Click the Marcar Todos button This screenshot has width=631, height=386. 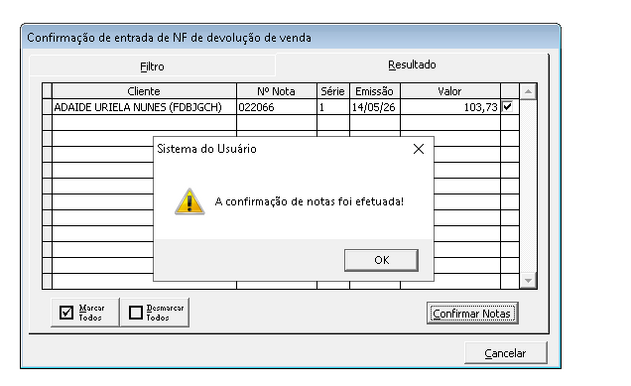85,312
